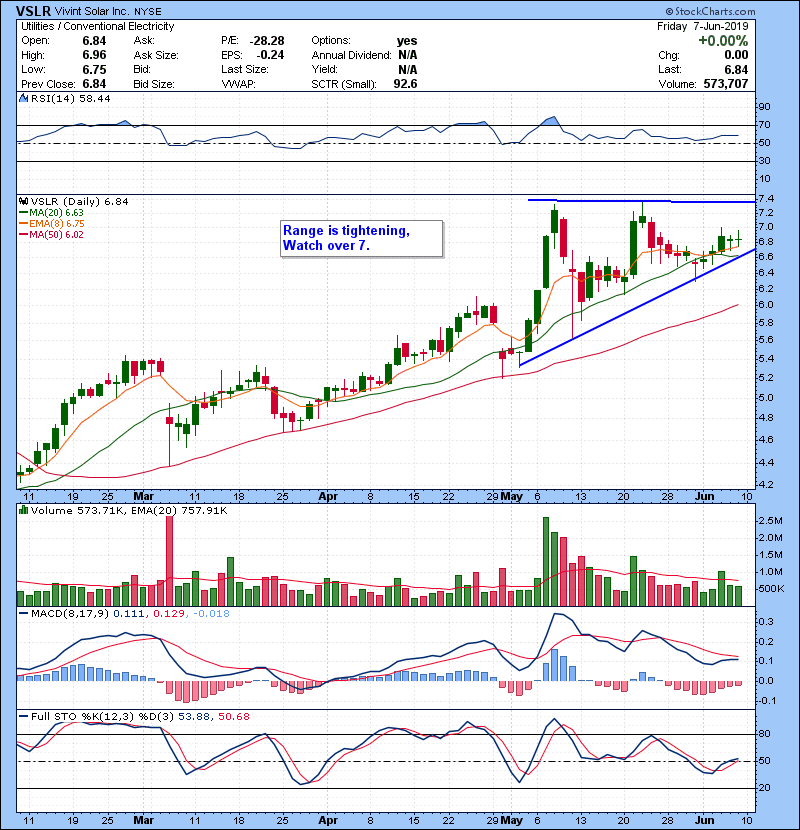This screenshot has width=800, height=830.
Task: Click the stochastic %D value 50.68
Action: coord(233,717)
